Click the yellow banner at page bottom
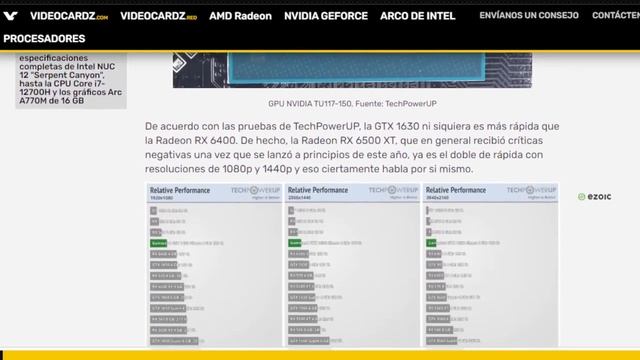The height and width of the screenshot is (360, 640). click(x=322, y=355)
